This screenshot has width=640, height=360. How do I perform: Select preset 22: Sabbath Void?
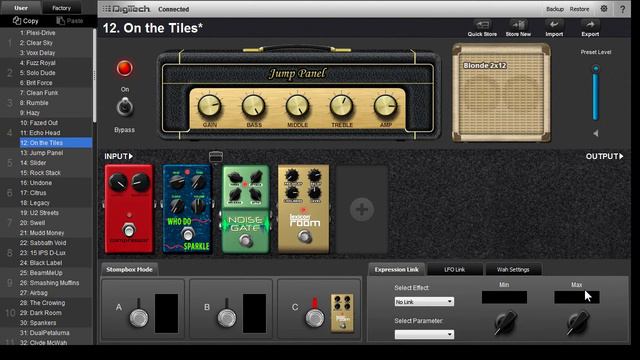click(x=43, y=242)
